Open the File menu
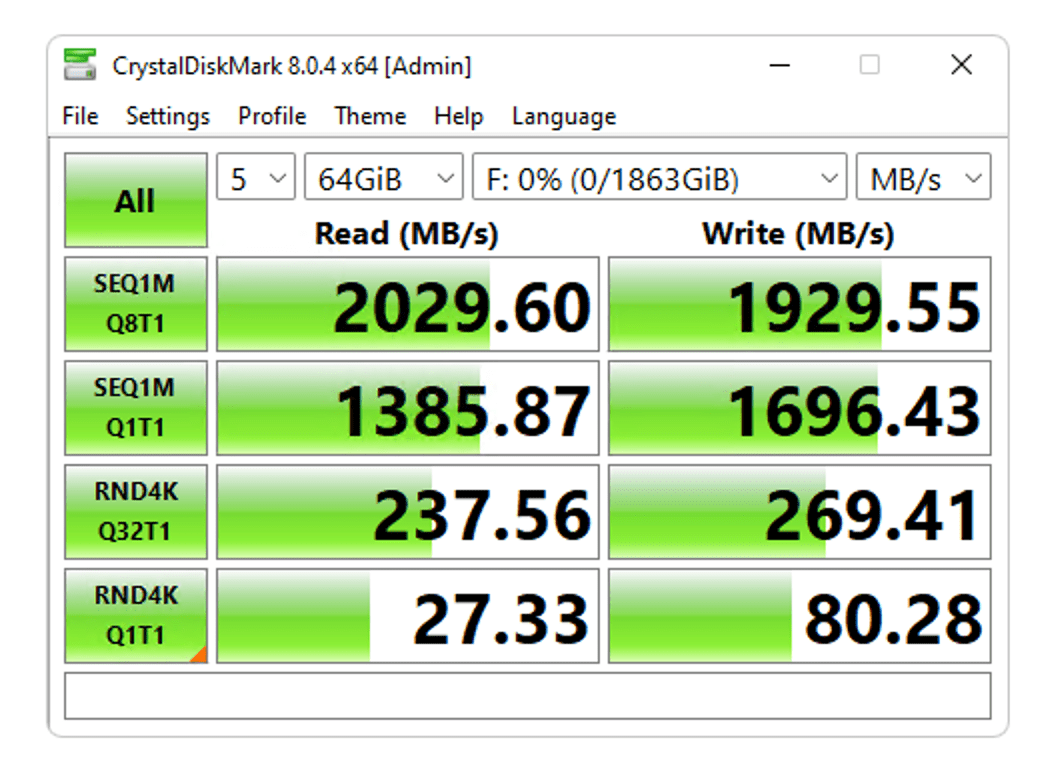 click(x=80, y=116)
